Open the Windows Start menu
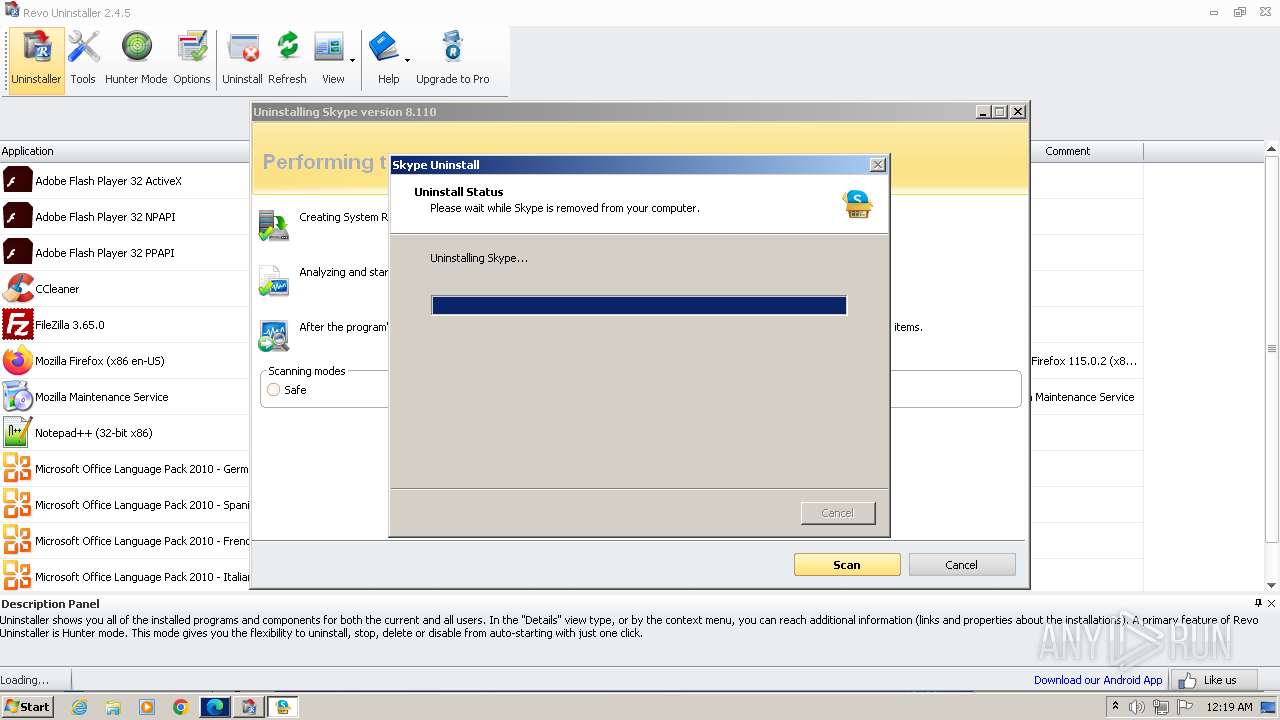Viewport: 1280px width, 720px height. click(27, 706)
